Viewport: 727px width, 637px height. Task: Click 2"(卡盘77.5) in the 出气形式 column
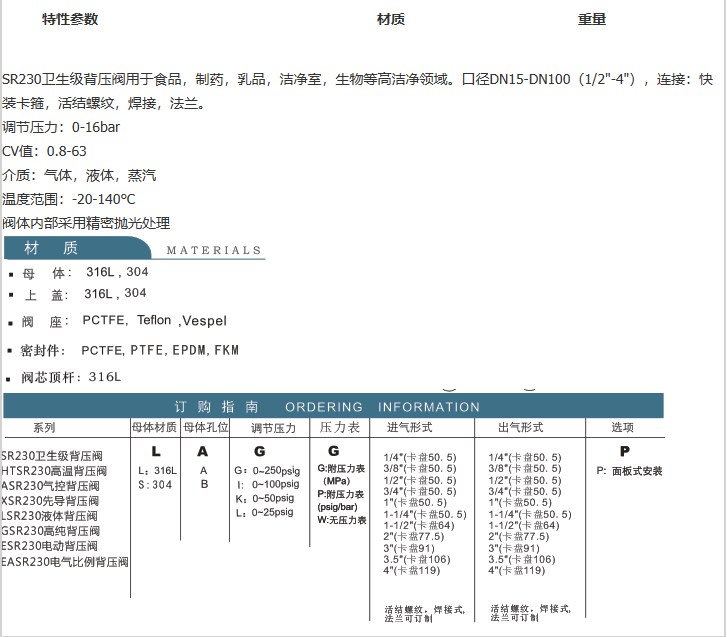coord(518,536)
